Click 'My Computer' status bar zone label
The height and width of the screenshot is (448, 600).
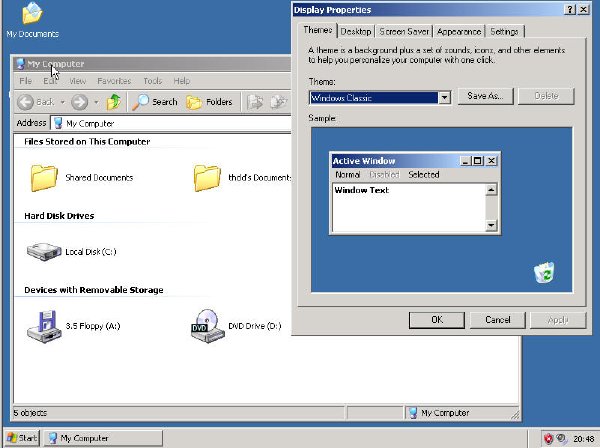[x=445, y=413]
